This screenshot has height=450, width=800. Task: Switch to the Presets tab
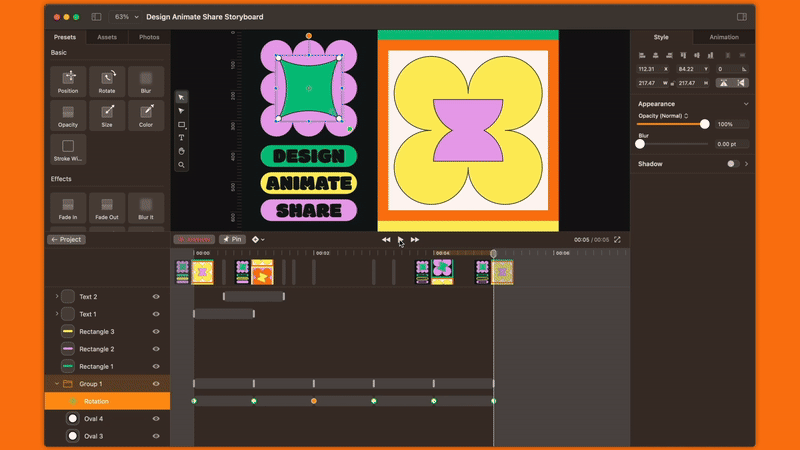[x=65, y=37]
